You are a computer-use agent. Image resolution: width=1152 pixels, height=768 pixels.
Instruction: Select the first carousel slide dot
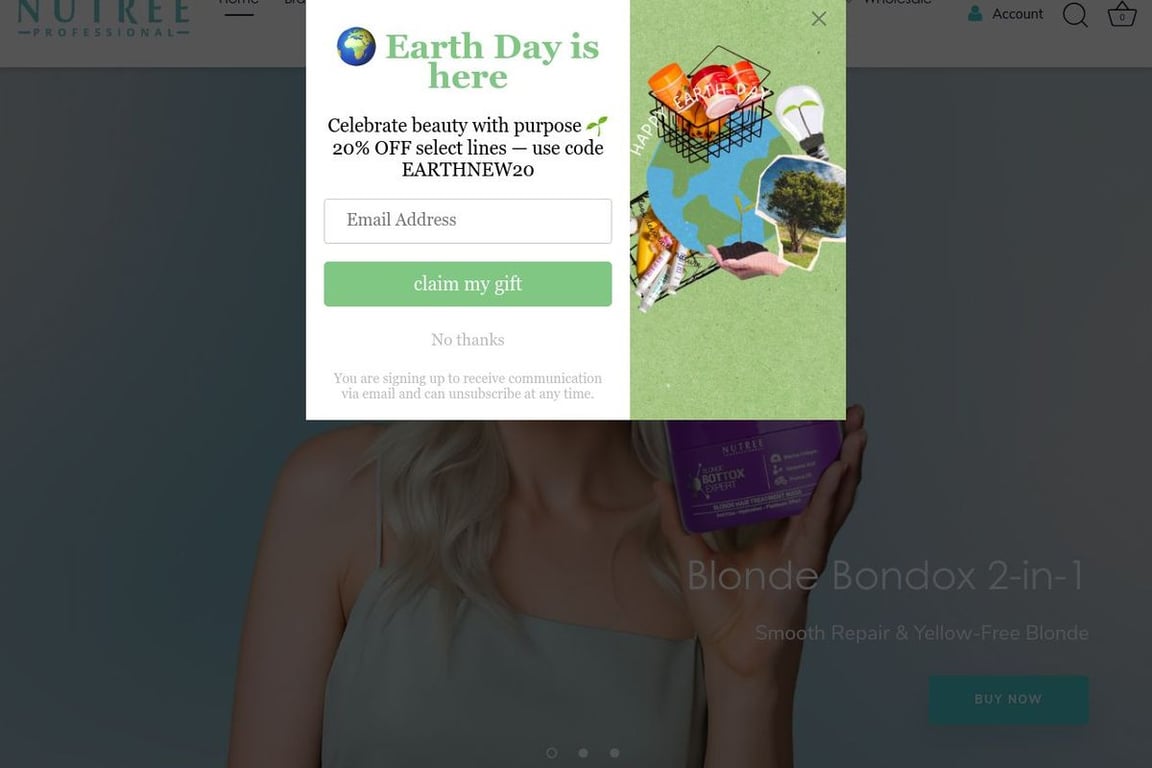(x=552, y=753)
